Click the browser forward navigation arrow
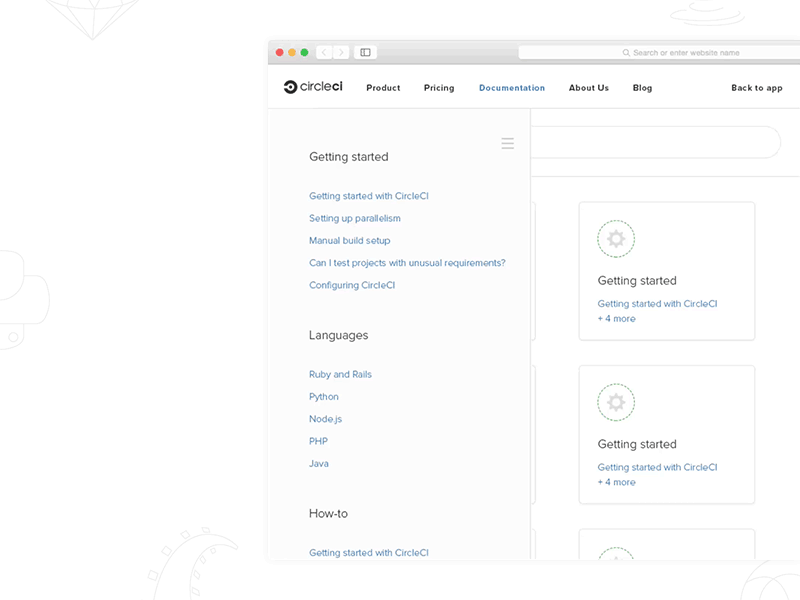Viewport: 800px width, 600px height. click(x=341, y=52)
